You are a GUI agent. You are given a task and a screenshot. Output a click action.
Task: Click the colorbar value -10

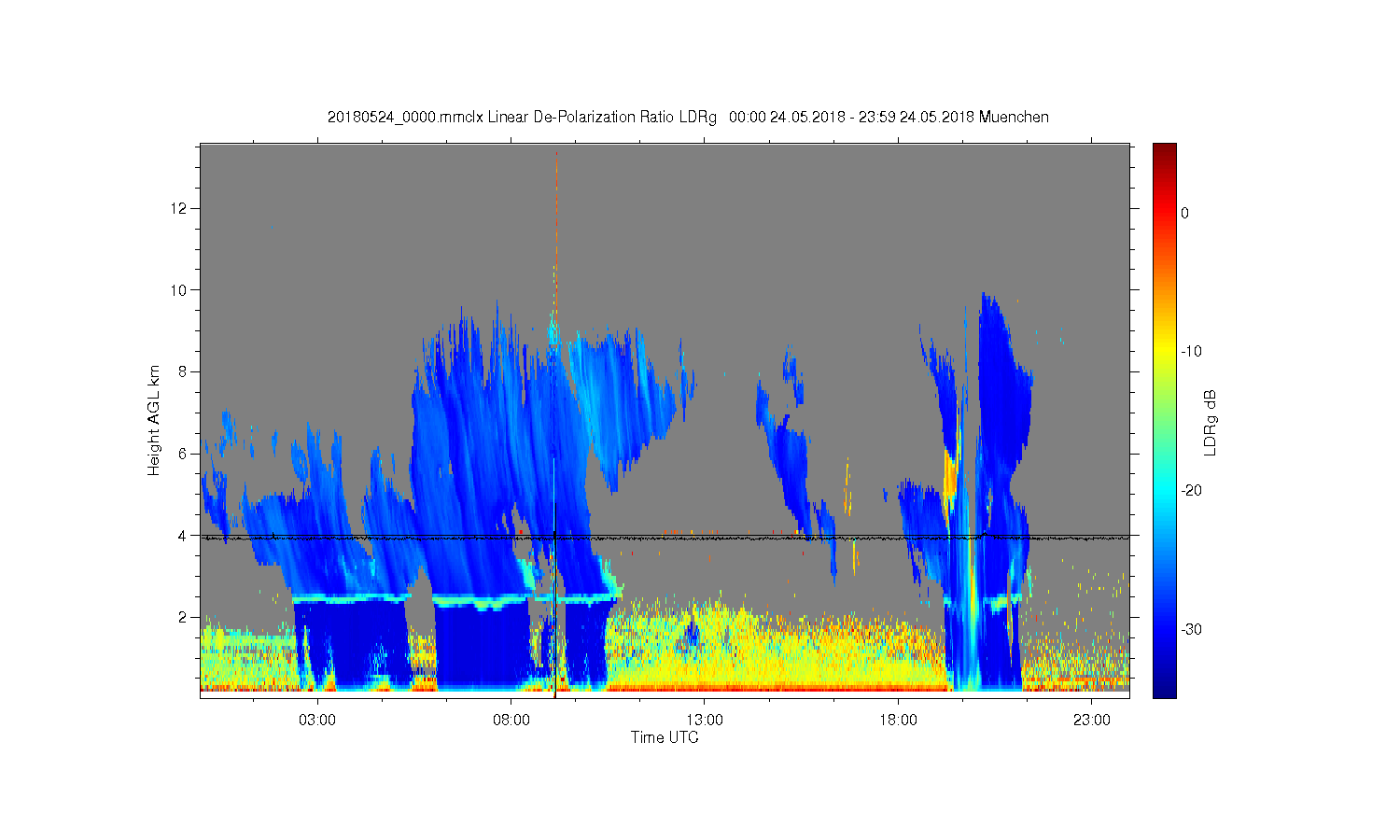pyautogui.click(x=1191, y=352)
